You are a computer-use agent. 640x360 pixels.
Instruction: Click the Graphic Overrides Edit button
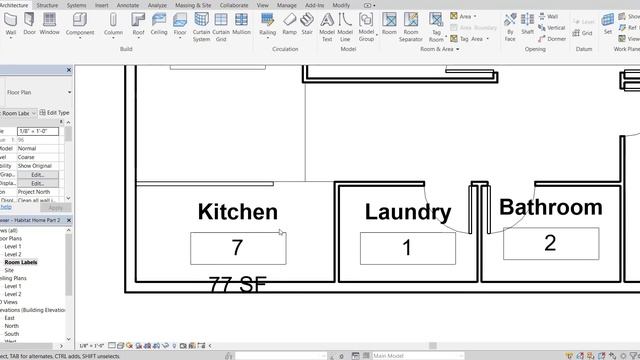click(x=38, y=175)
